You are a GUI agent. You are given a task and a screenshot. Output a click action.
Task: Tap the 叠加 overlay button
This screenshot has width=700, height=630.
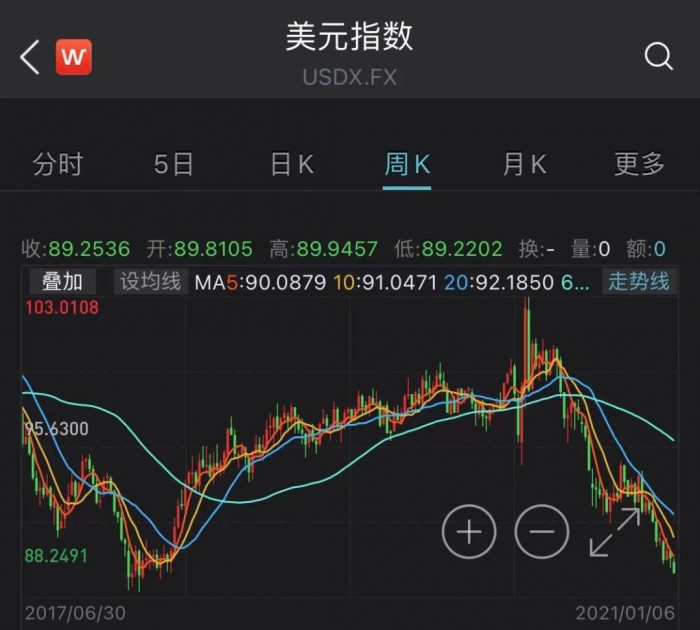click(x=62, y=282)
